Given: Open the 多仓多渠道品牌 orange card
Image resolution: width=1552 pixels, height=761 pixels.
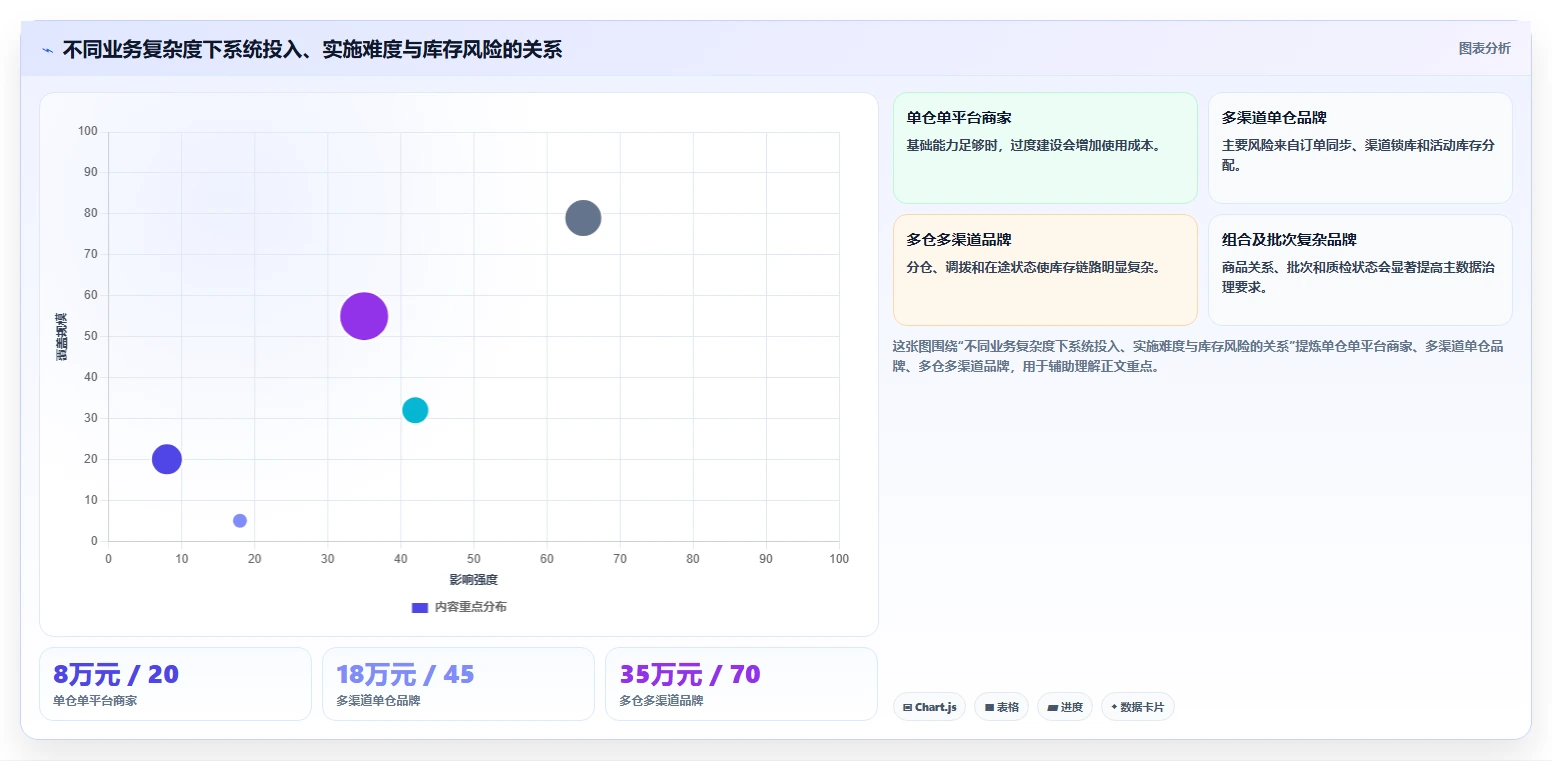Looking at the screenshot, I should 1045,270.
